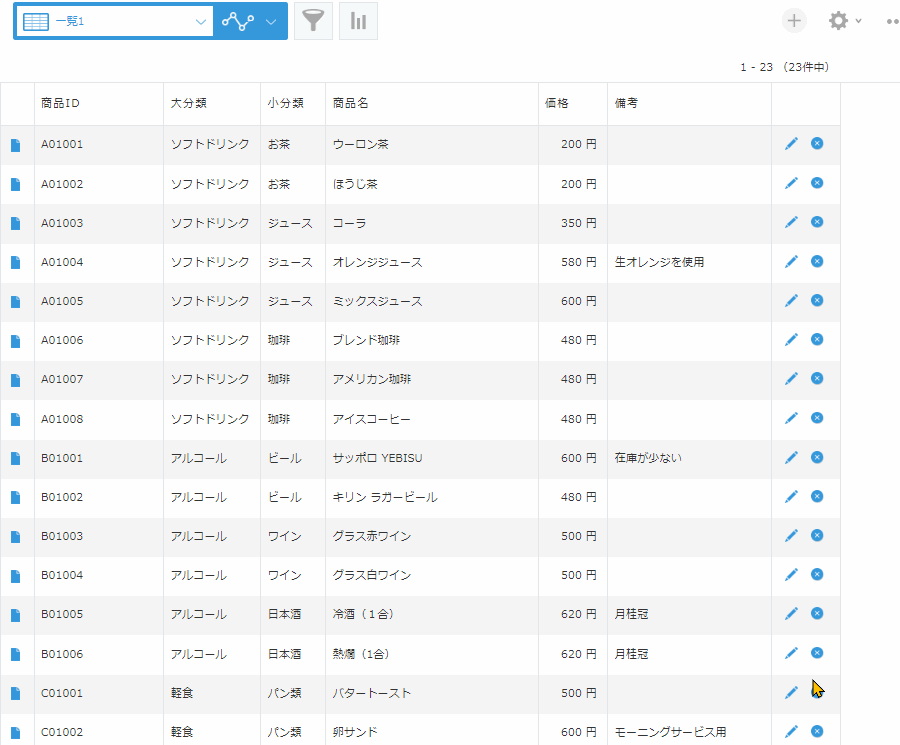
Task: Open the bar chart aggregation view
Action: tap(358, 21)
